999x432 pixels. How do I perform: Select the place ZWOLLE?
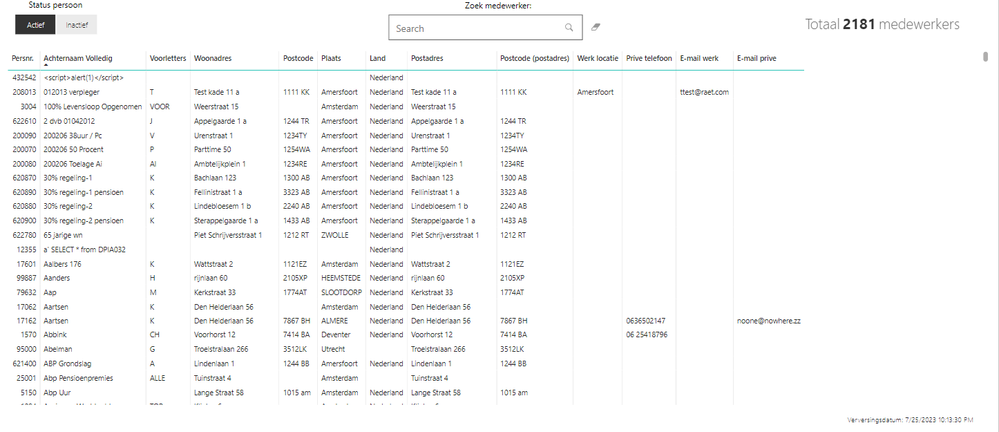[334, 235]
